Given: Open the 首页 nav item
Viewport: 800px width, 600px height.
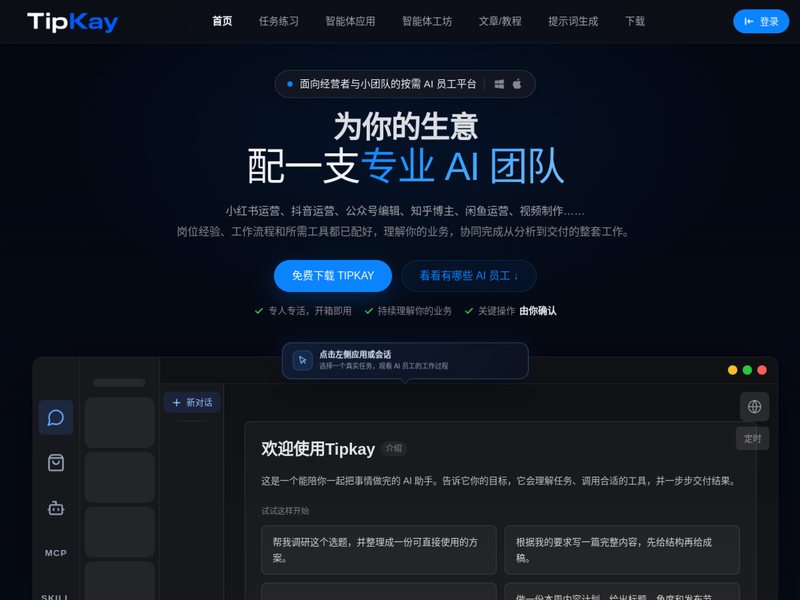Looking at the screenshot, I should pos(222,21).
